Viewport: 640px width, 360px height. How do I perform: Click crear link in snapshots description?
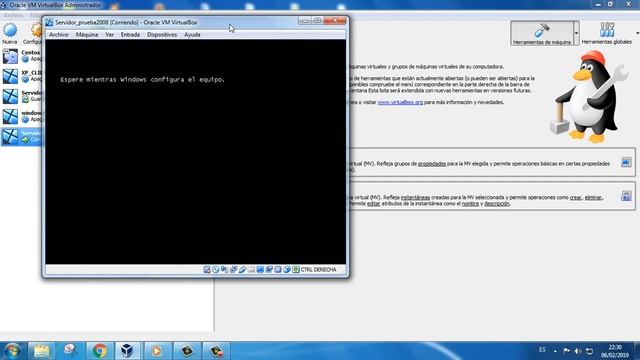tap(576, 198)
